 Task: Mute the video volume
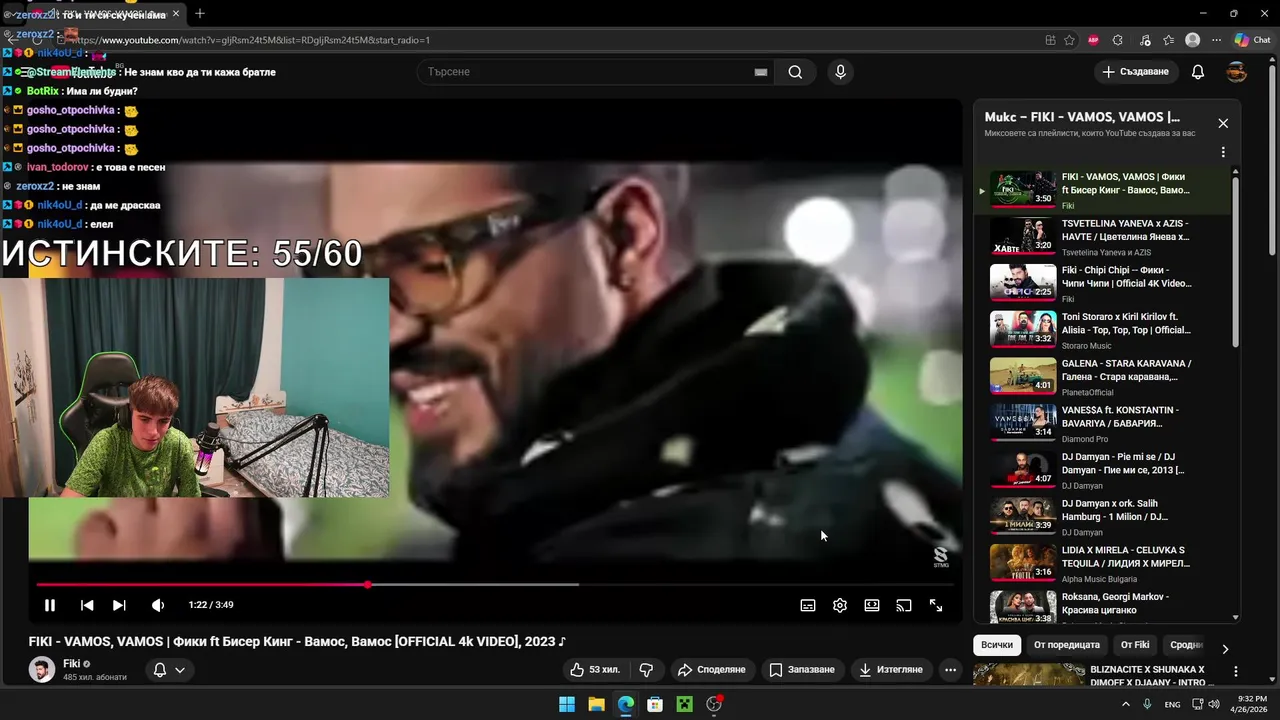click(x=157, y=605)
